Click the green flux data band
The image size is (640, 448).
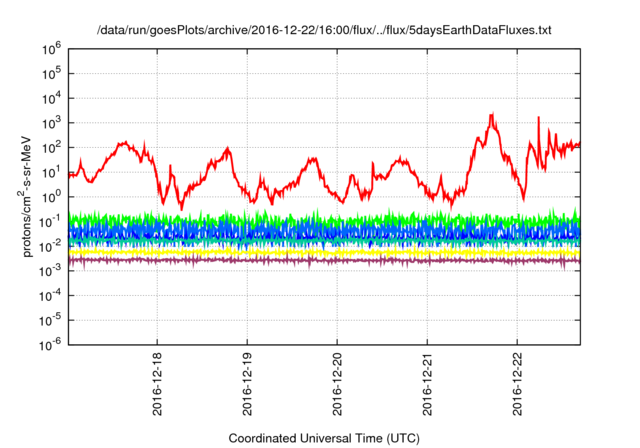[x=324, y=220]
